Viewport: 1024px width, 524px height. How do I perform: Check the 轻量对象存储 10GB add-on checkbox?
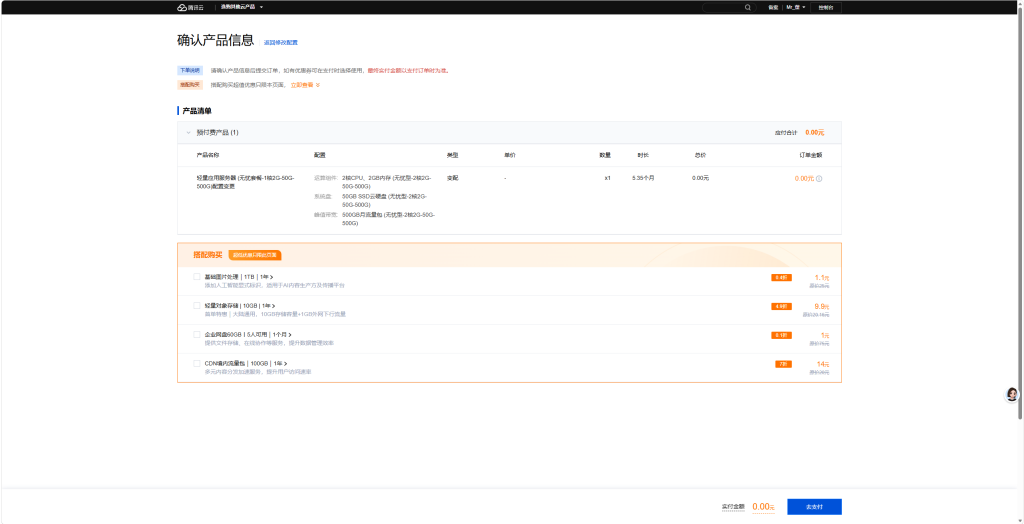pos(197,305)
